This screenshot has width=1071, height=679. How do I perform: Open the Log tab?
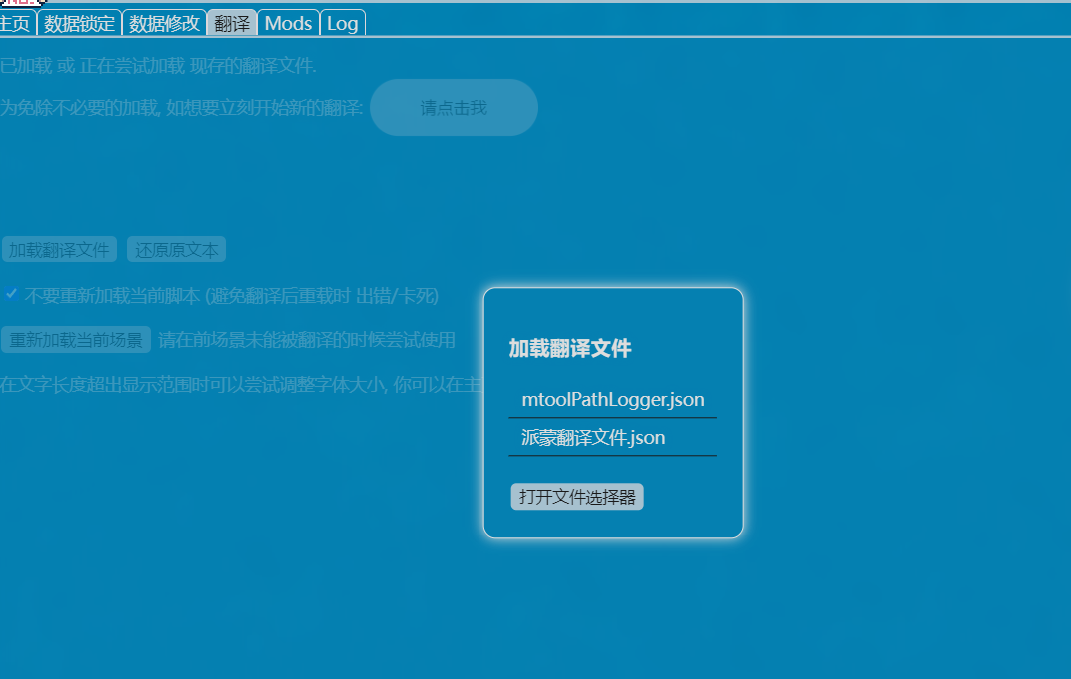(342, 23)
